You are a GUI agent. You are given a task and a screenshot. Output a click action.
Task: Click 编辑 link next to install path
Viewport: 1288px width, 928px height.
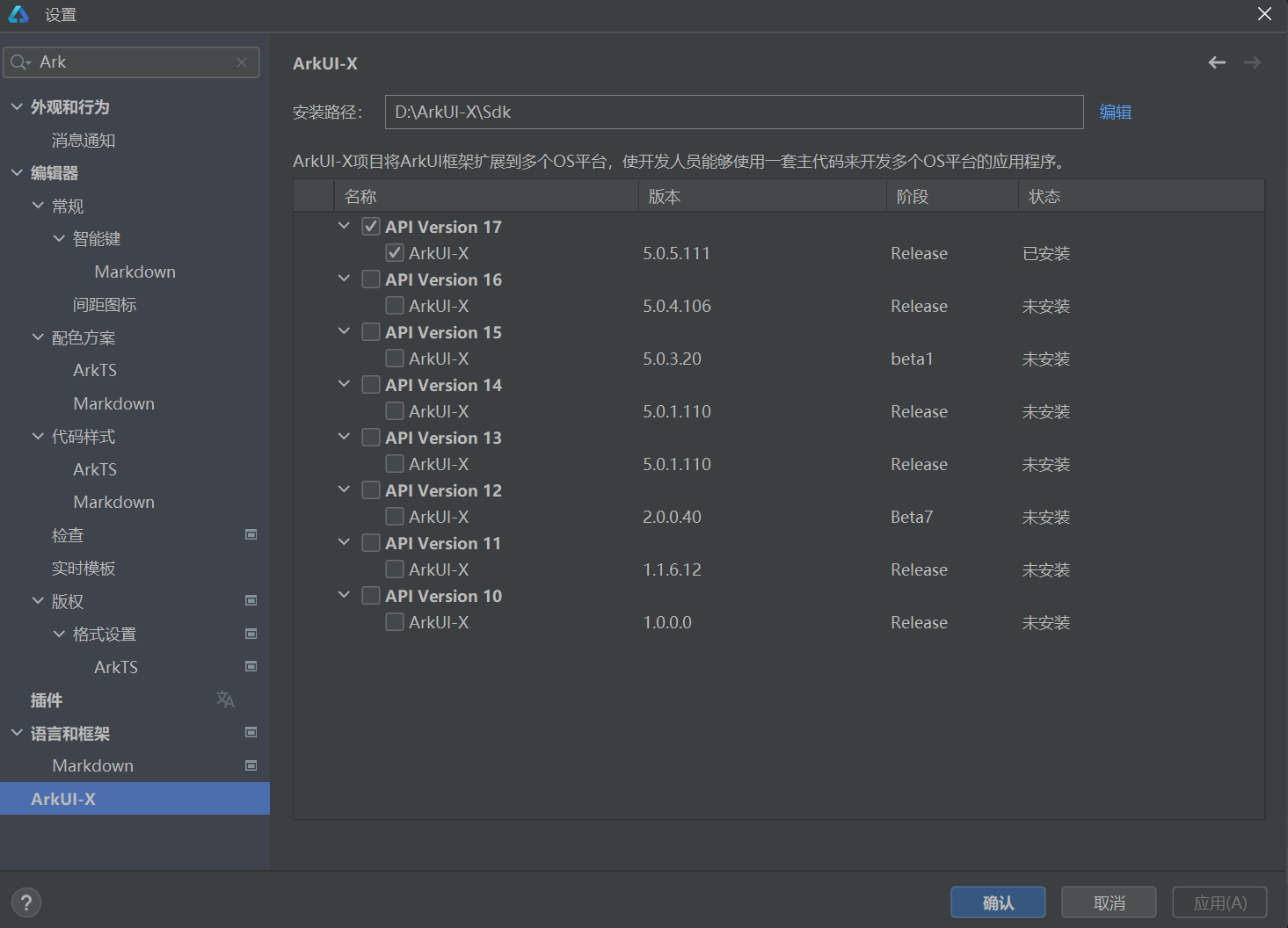1115,112
